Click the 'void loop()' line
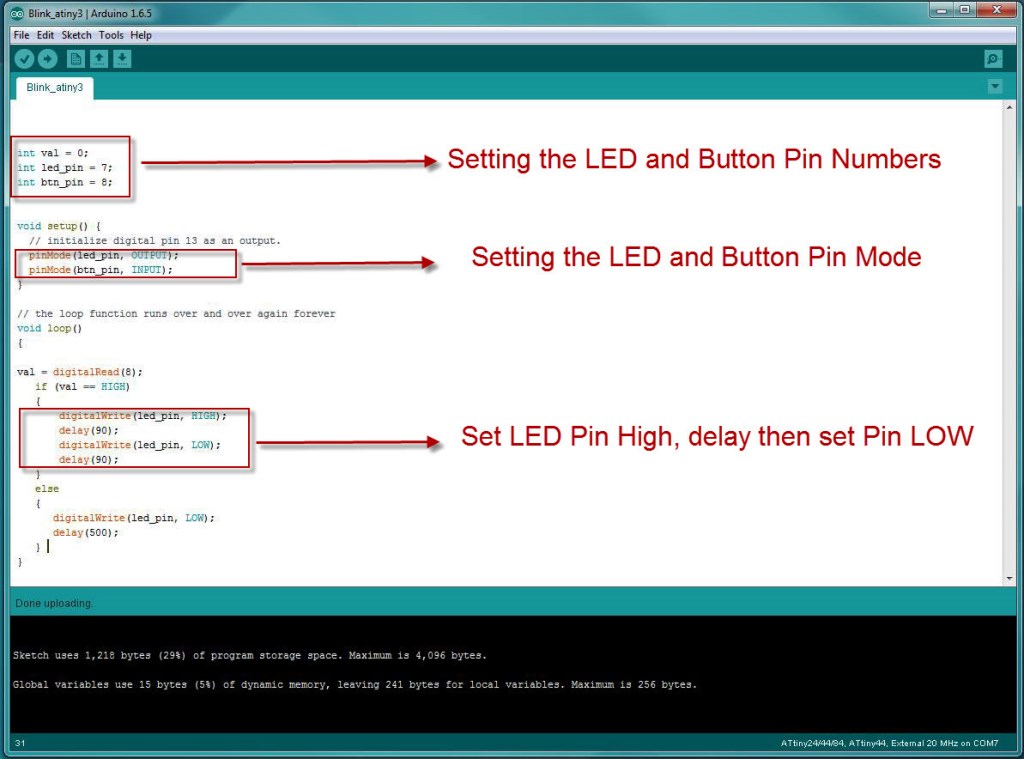This screenshot has height=759, width=1024. [x=50, y=329]
